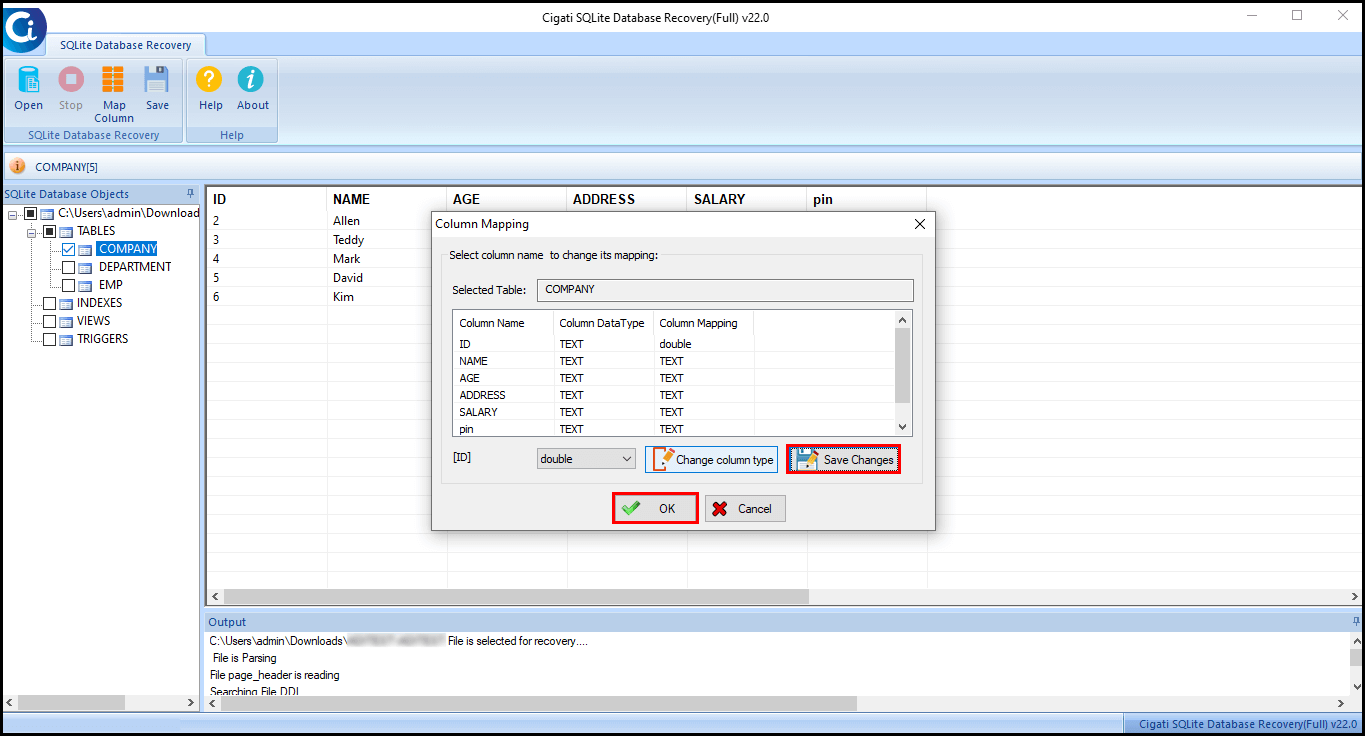Pin the SQLite Database Objects panel
This screenshot has height=736, width=1365.
pyautogui.click(x=191, y=193)
